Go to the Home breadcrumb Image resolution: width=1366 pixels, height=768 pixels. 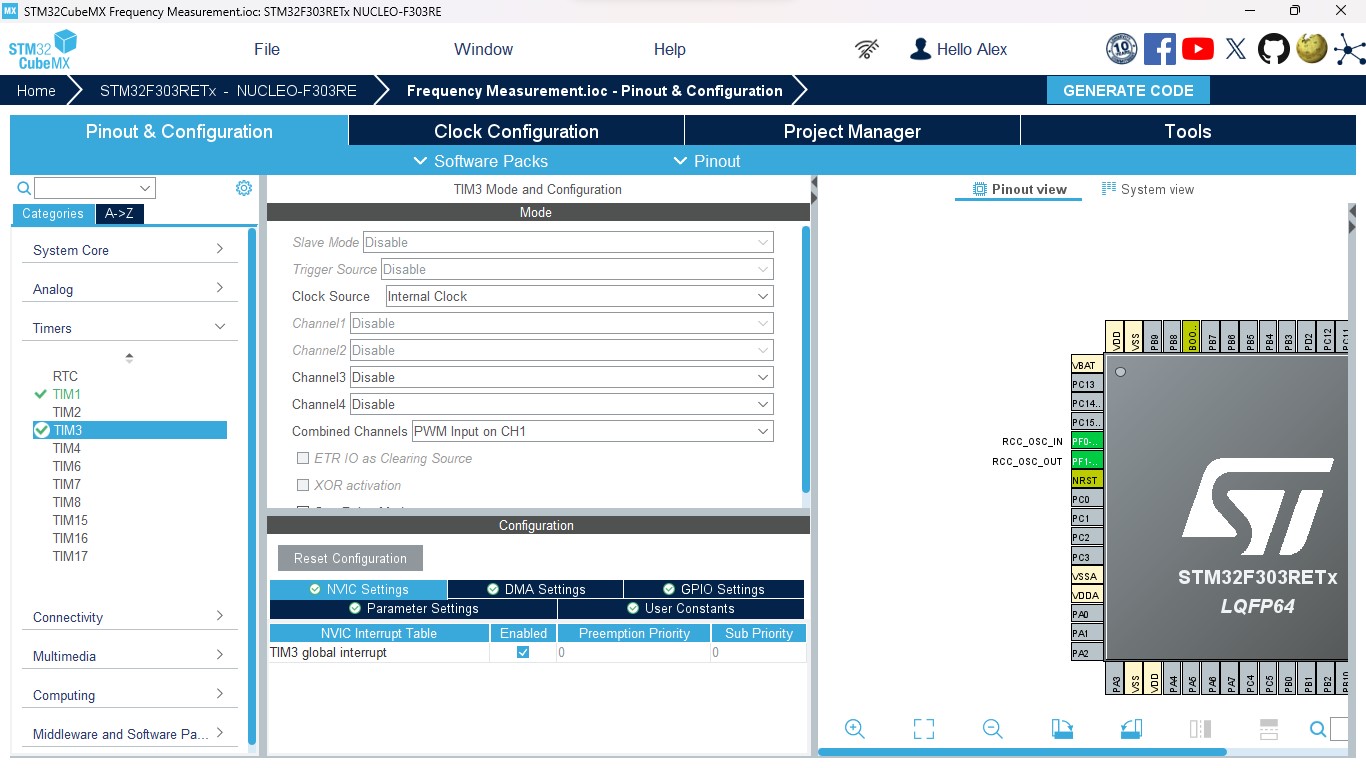[x=36, y=90]
